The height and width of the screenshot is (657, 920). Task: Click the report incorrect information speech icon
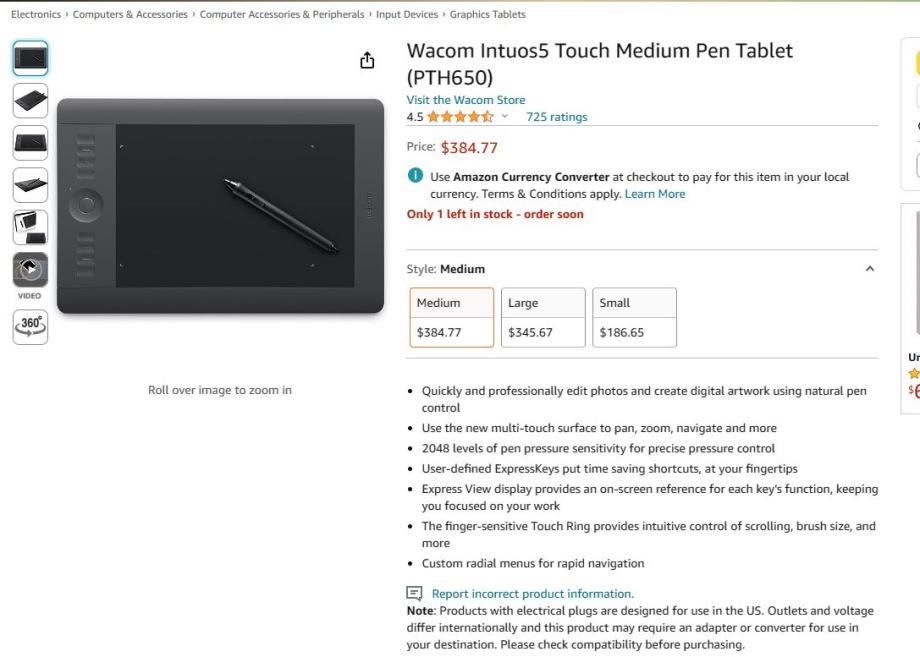(415, 593)
